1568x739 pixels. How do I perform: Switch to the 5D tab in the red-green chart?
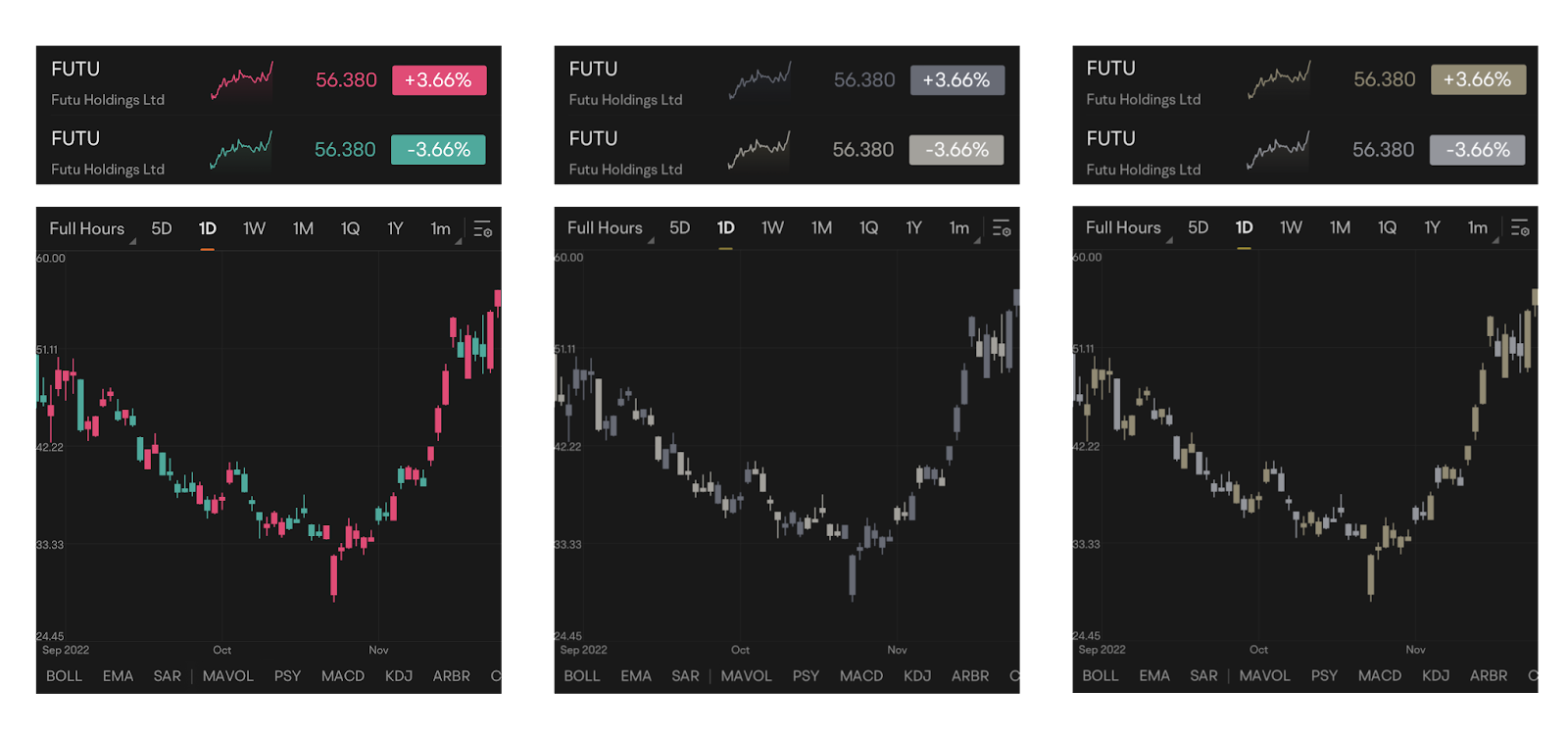click(x=162, y=228)
